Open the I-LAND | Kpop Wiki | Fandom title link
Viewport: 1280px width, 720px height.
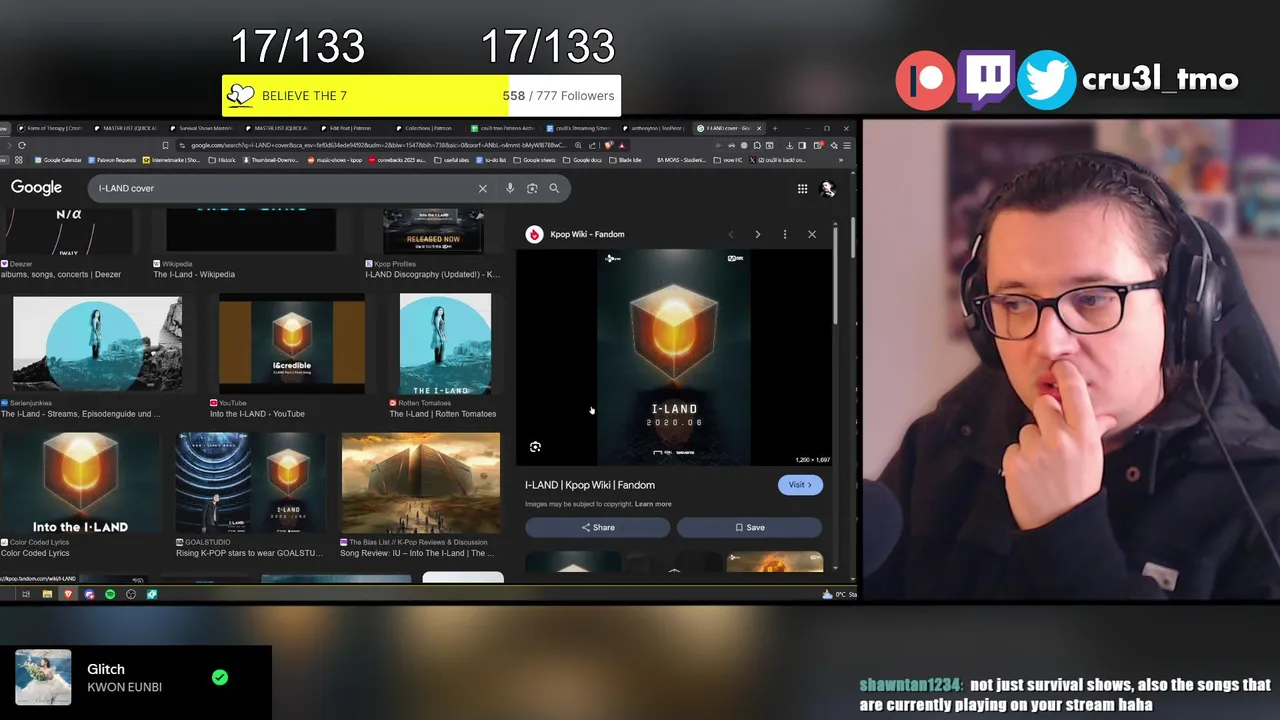pos(590,485)
